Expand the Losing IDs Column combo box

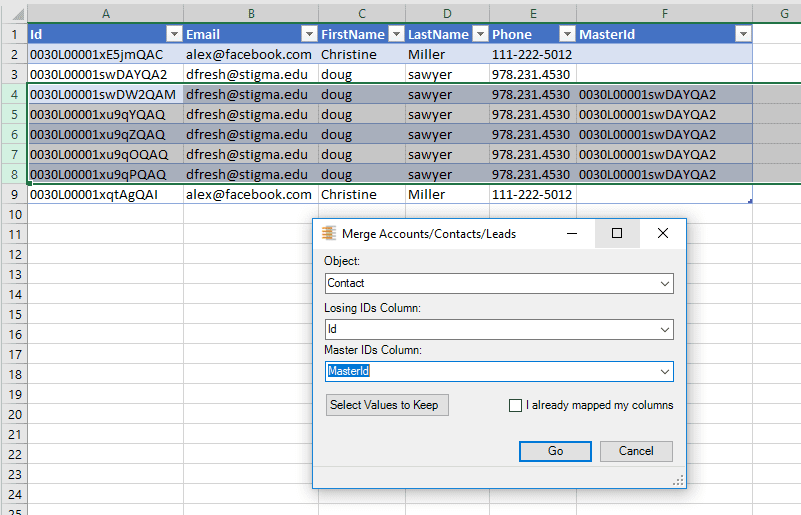665,330
